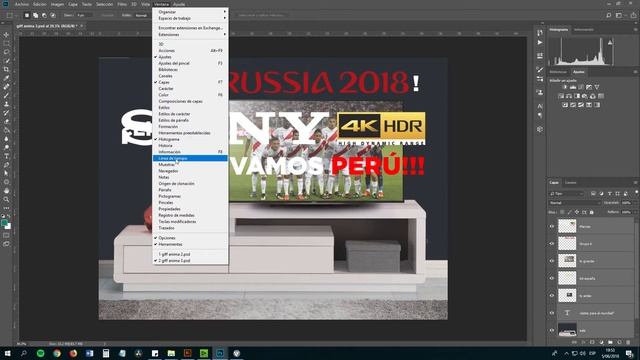Viewport: 640px width, 360px height.
Task: Uncheck Ajustes panel in Ventana menu
Action: (x=190, y=57)
